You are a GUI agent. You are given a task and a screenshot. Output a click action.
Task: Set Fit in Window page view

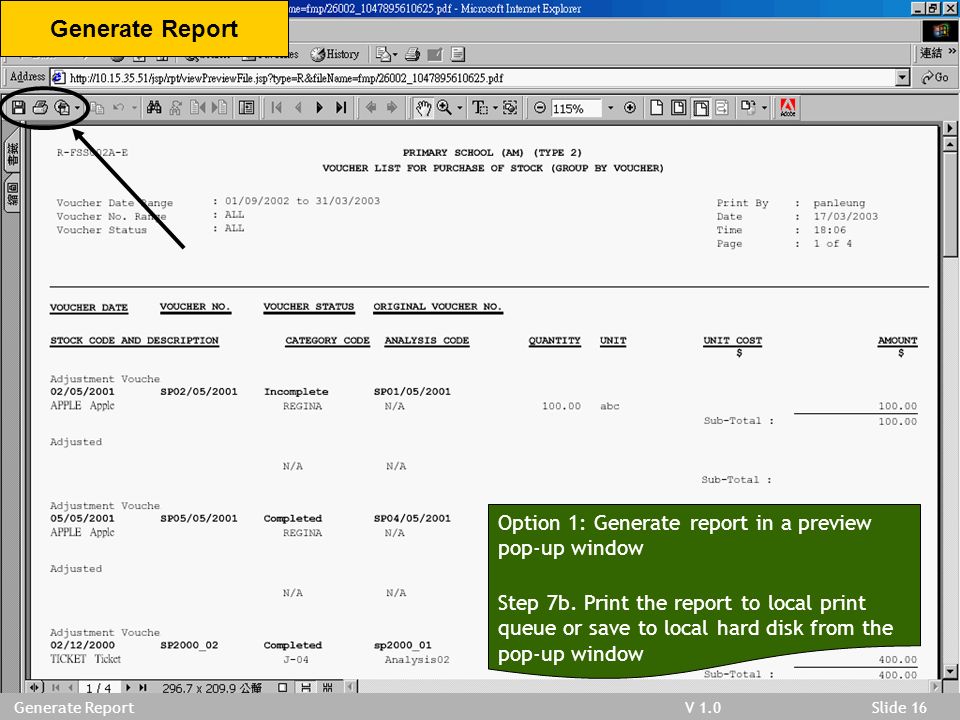click(678, 108)
